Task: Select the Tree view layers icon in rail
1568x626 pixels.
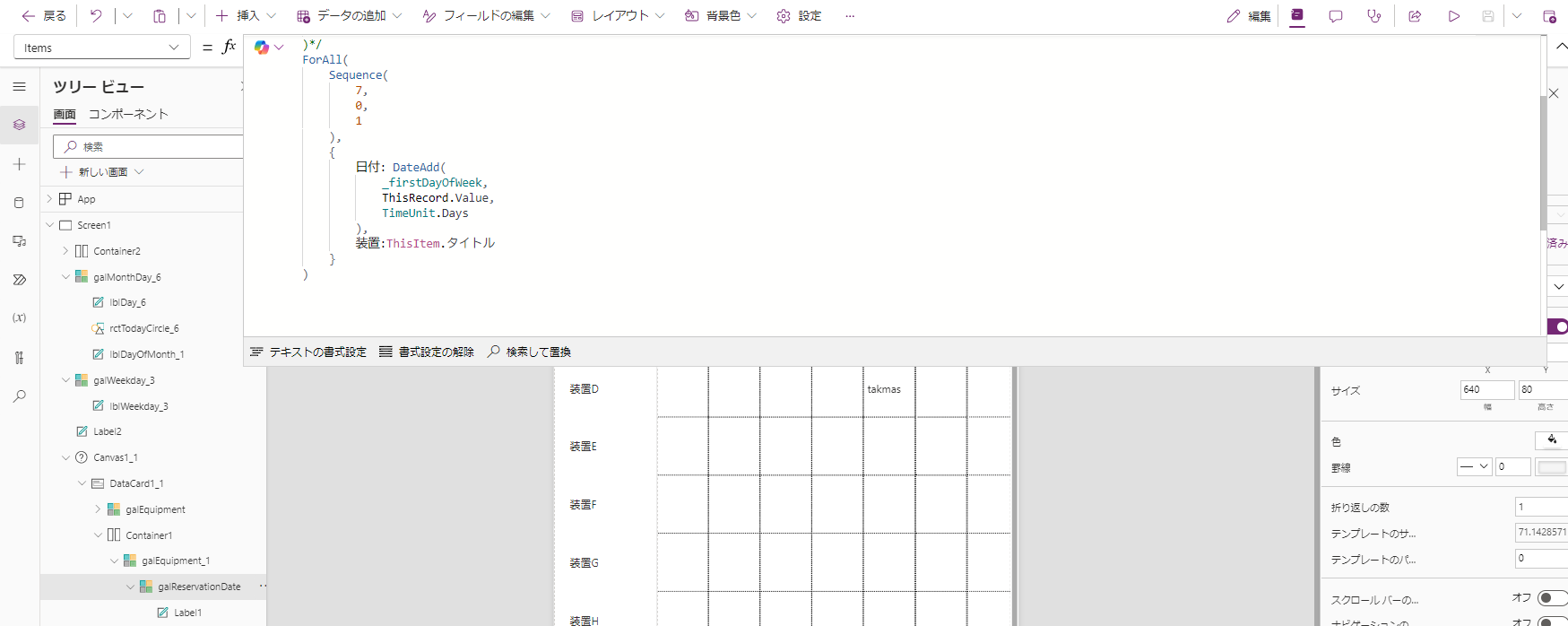Action: [19, 126]
